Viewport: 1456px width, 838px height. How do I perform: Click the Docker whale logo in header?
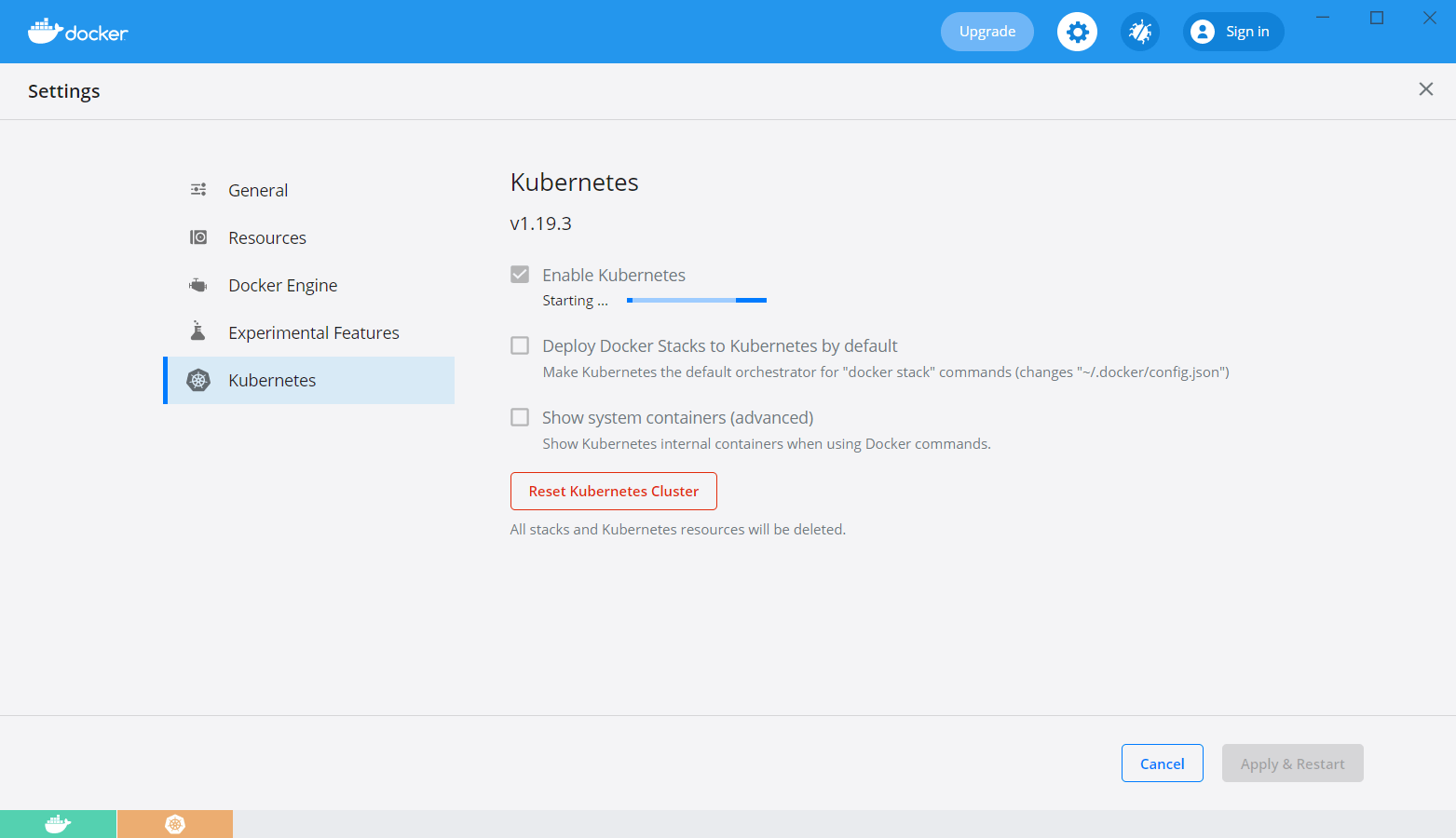(x=77, y=32)
